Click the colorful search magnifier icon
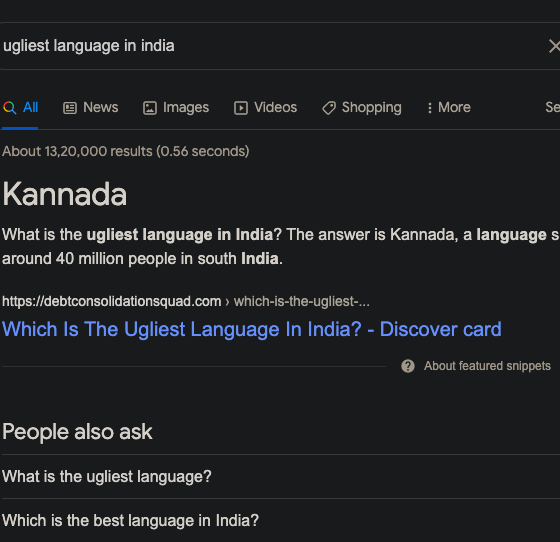This screenshot has height=542, width=560. (x=10, y=107)
